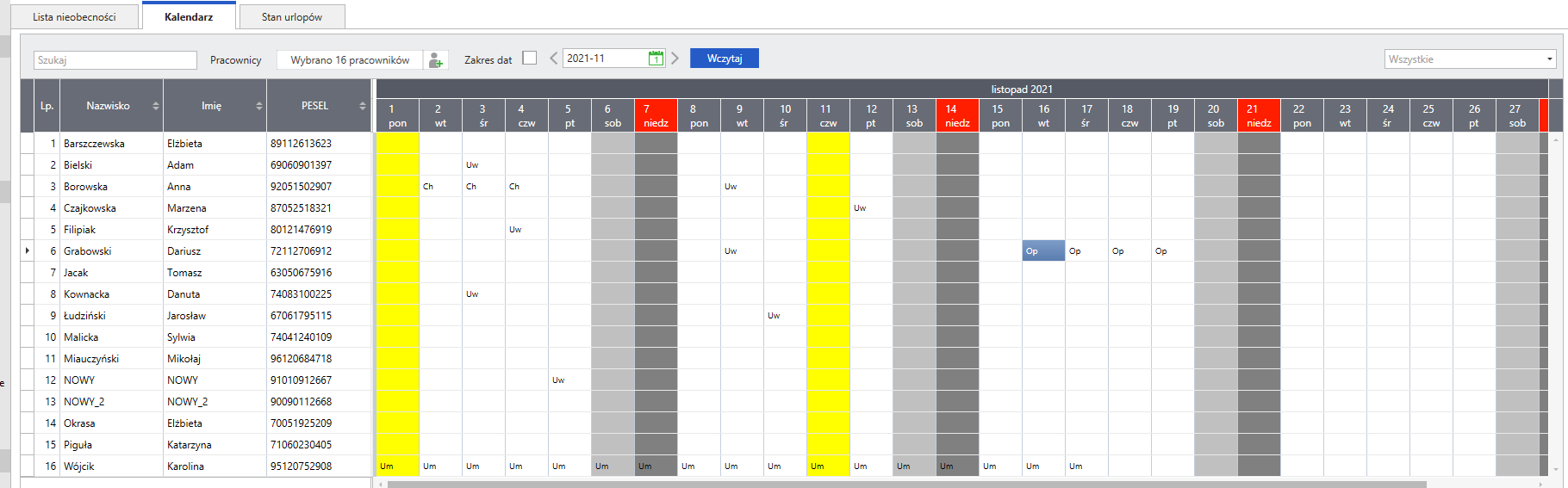This screenshot has width=1568, height=488.
Task: Sort by PESEL column arrows
Action: (x=363, y=106)
